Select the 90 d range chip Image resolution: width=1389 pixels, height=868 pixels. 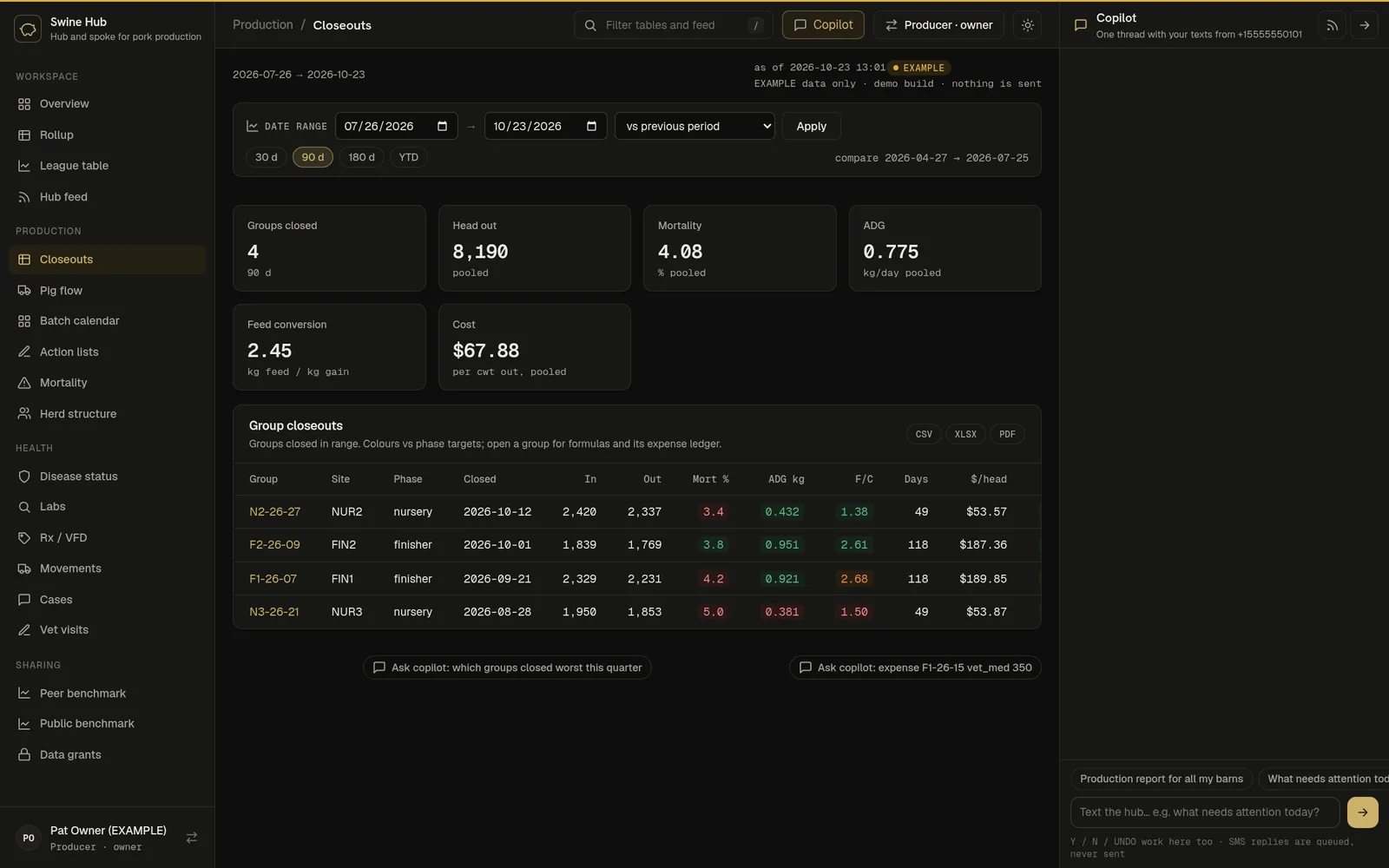tap(313, 157)
